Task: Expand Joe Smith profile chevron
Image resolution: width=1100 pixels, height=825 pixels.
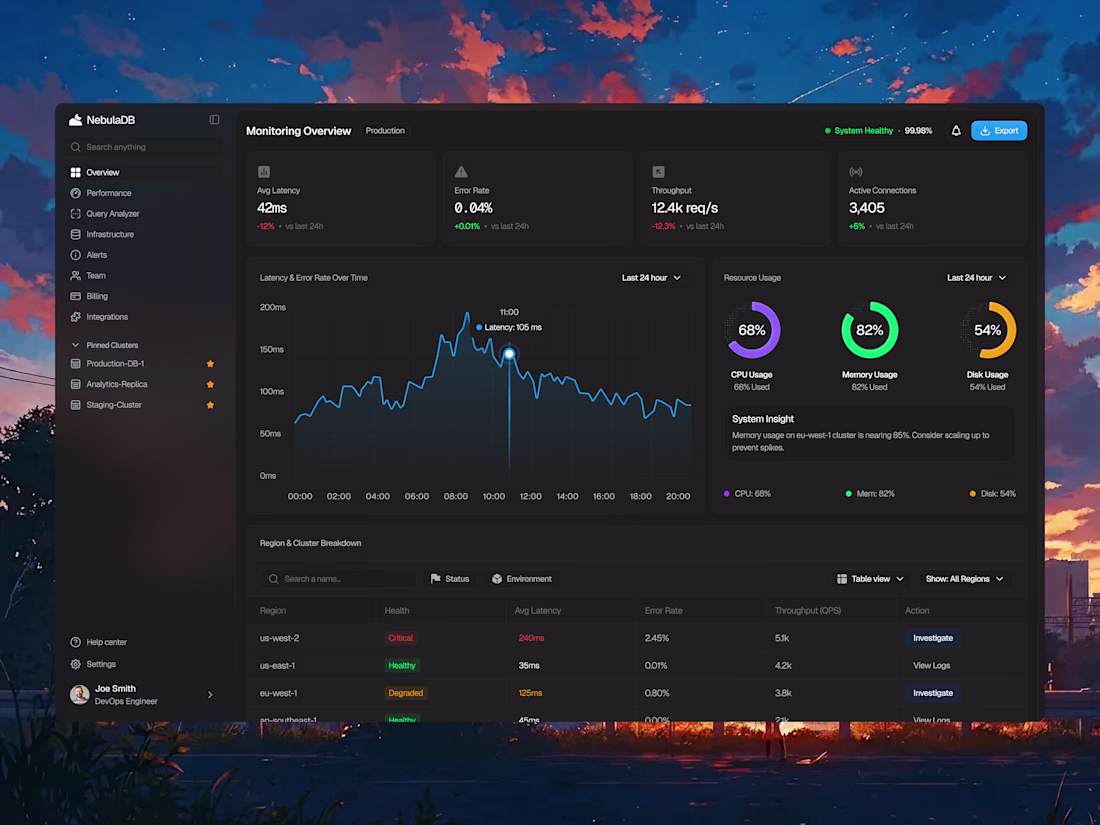Action: (x=210, y=695)
